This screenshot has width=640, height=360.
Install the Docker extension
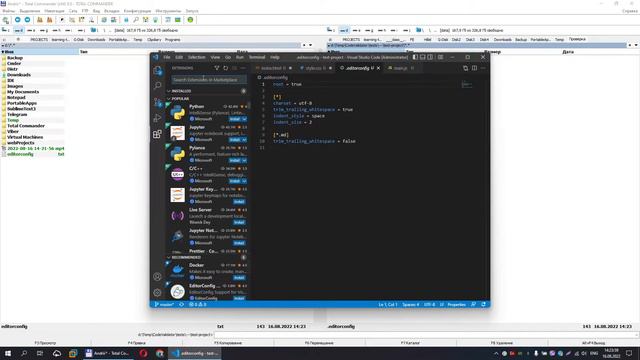(x=239, y=278)
